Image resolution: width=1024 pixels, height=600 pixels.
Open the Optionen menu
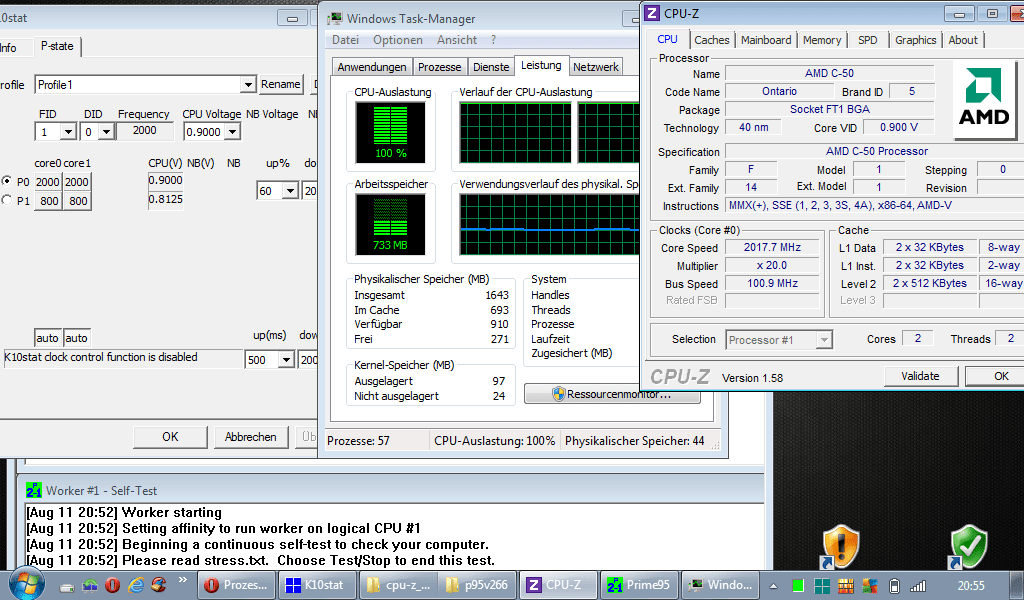pos(398,40)
